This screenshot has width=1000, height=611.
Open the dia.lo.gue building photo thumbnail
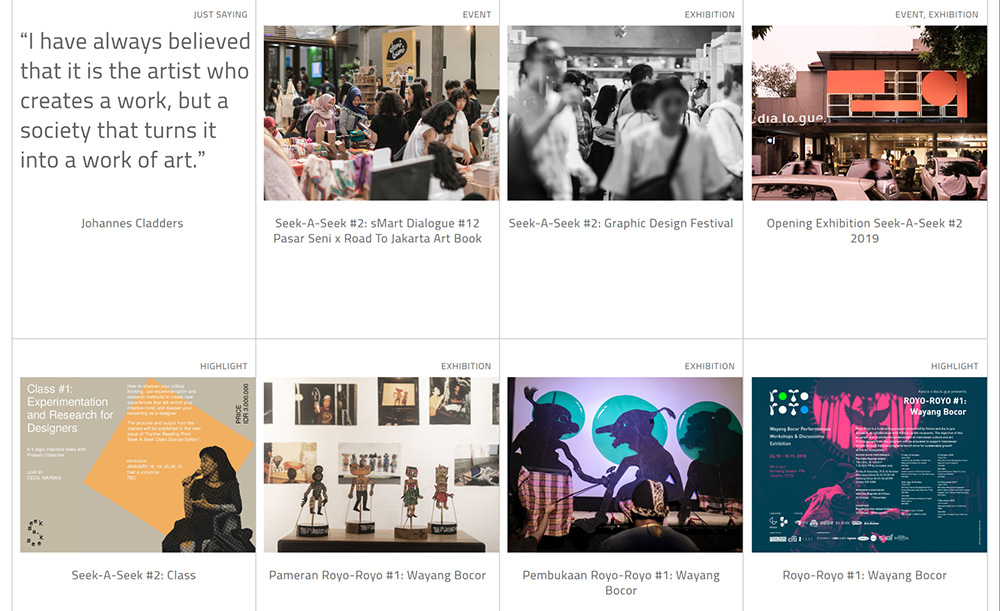(869, 113)
